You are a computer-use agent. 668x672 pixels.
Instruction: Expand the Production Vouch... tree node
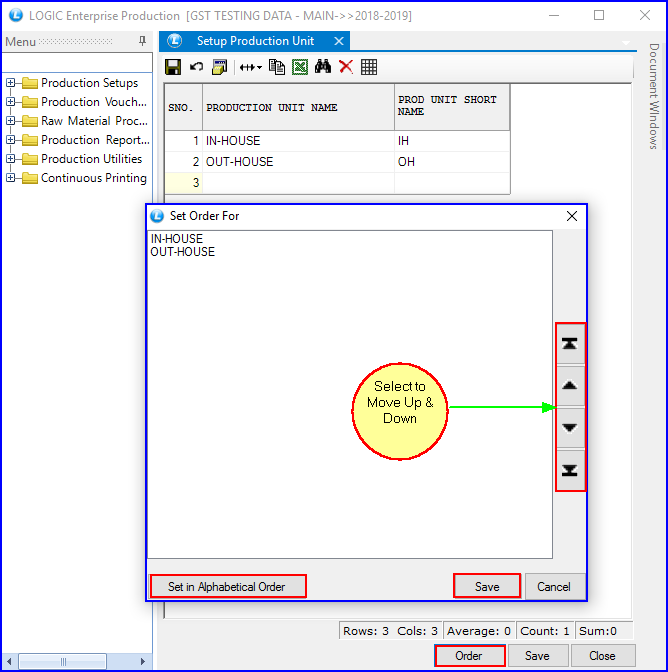[x=11, y=102]
